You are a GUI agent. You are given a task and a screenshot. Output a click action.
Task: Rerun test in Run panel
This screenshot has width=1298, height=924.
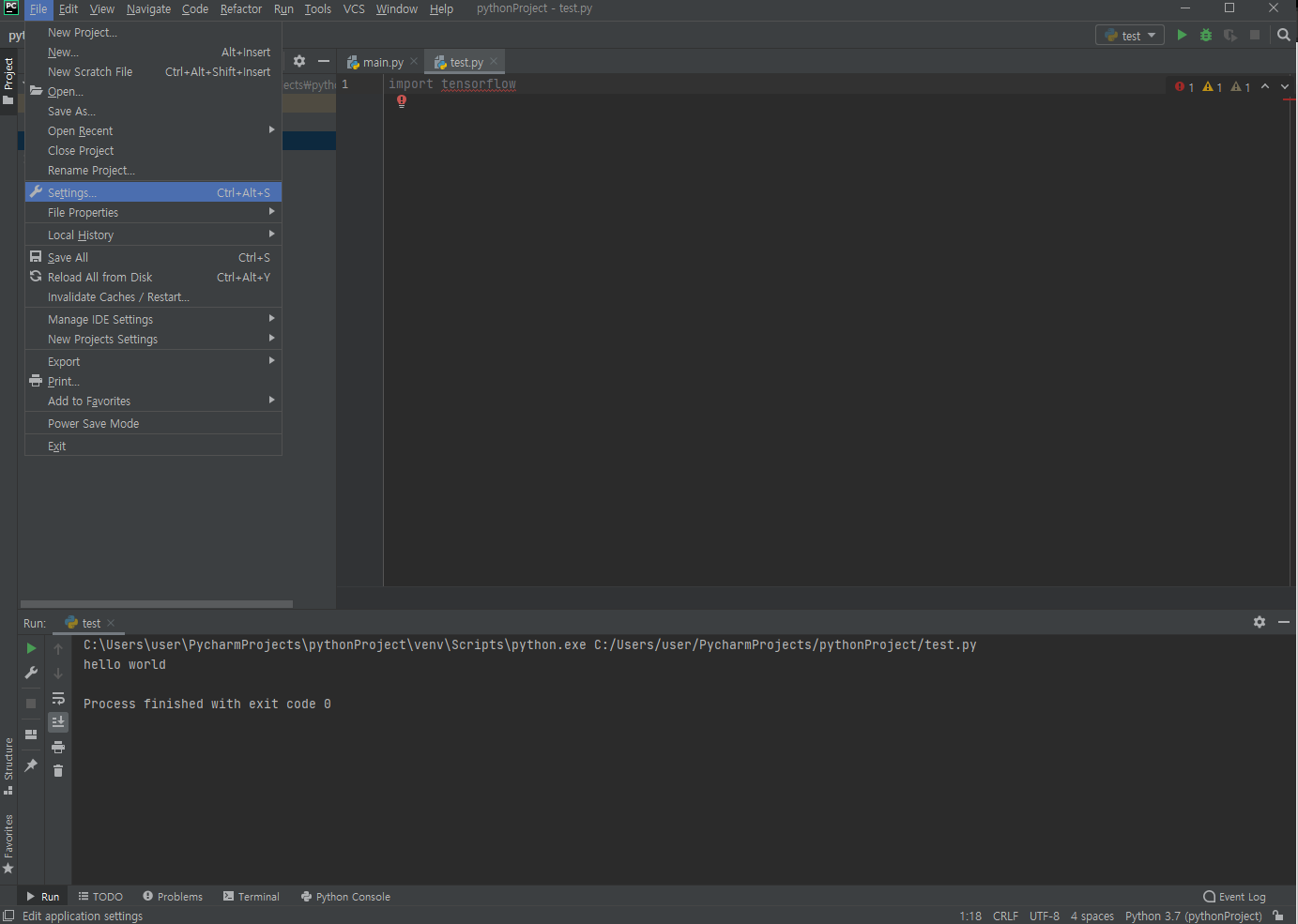[x=31, y=648]
